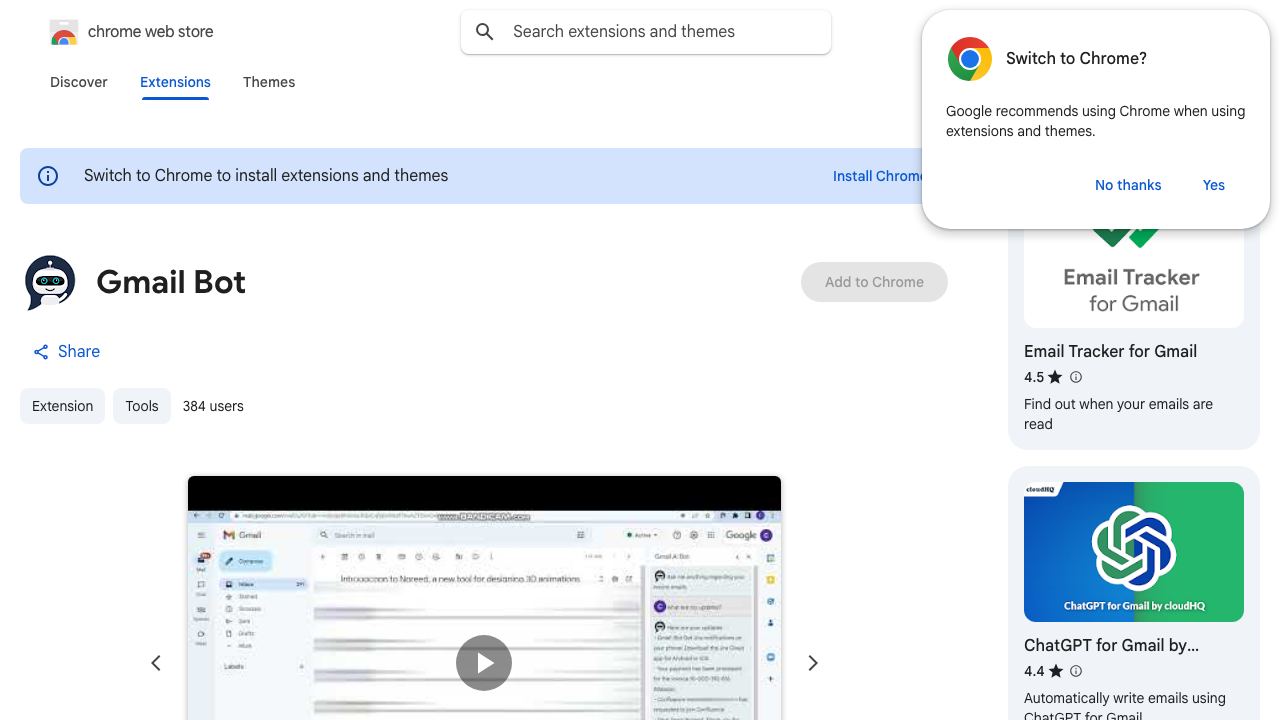The image size is (1280, 720).
Task: Click Yes in Switch to Chrome popup
Action: [1214, 185]
